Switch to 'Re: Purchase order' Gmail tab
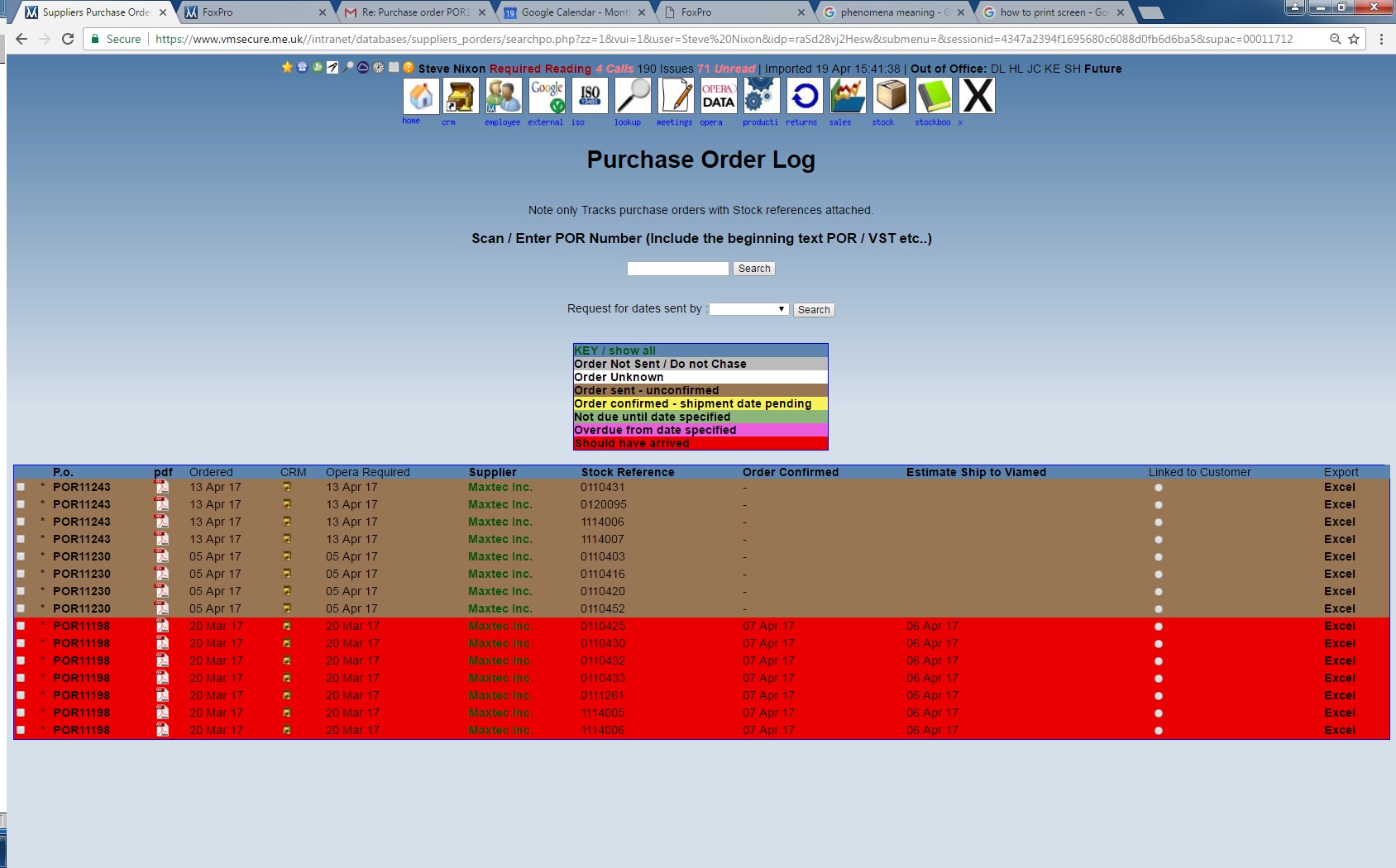Screen dimensions: 1396x868 414,12
